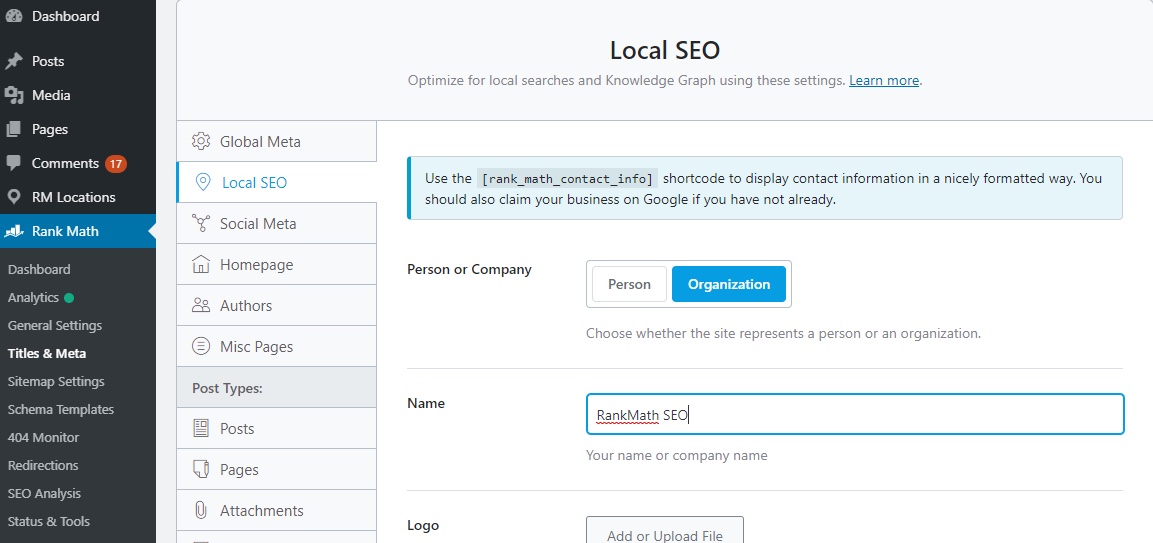The height and width of the screenshot is (543, 1153).
Task: Click the location pin icon for Local SEO
Action: tap(203, 182)
